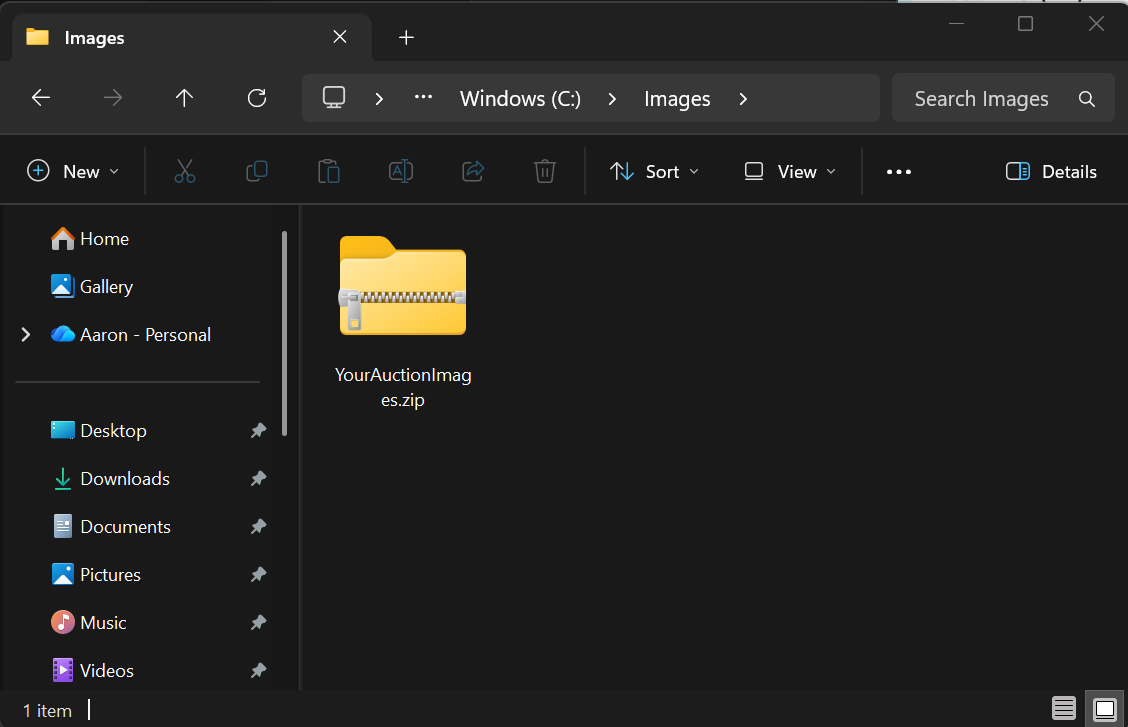Image resolution: width=1128 pixels, height=727 pixels.
Task: Click the Share icon
Action: pyautogui.click(x=473, y=171)
